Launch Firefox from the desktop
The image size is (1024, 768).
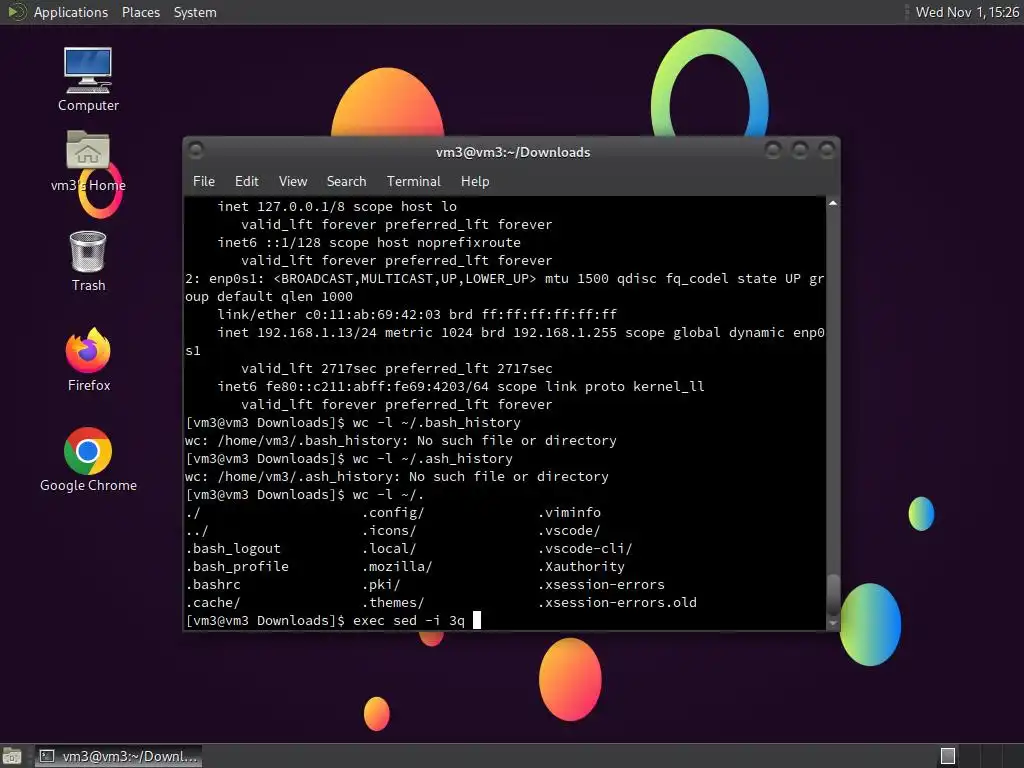pos(88,360)
